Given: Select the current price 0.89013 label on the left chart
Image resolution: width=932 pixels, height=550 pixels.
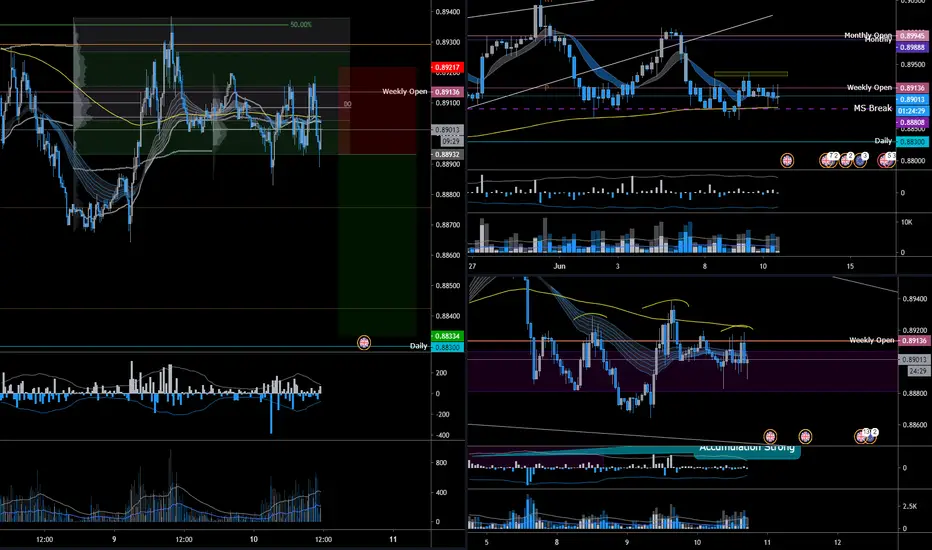Looking at the screenshot, I should pyautogui.click(x=446, y=129).
